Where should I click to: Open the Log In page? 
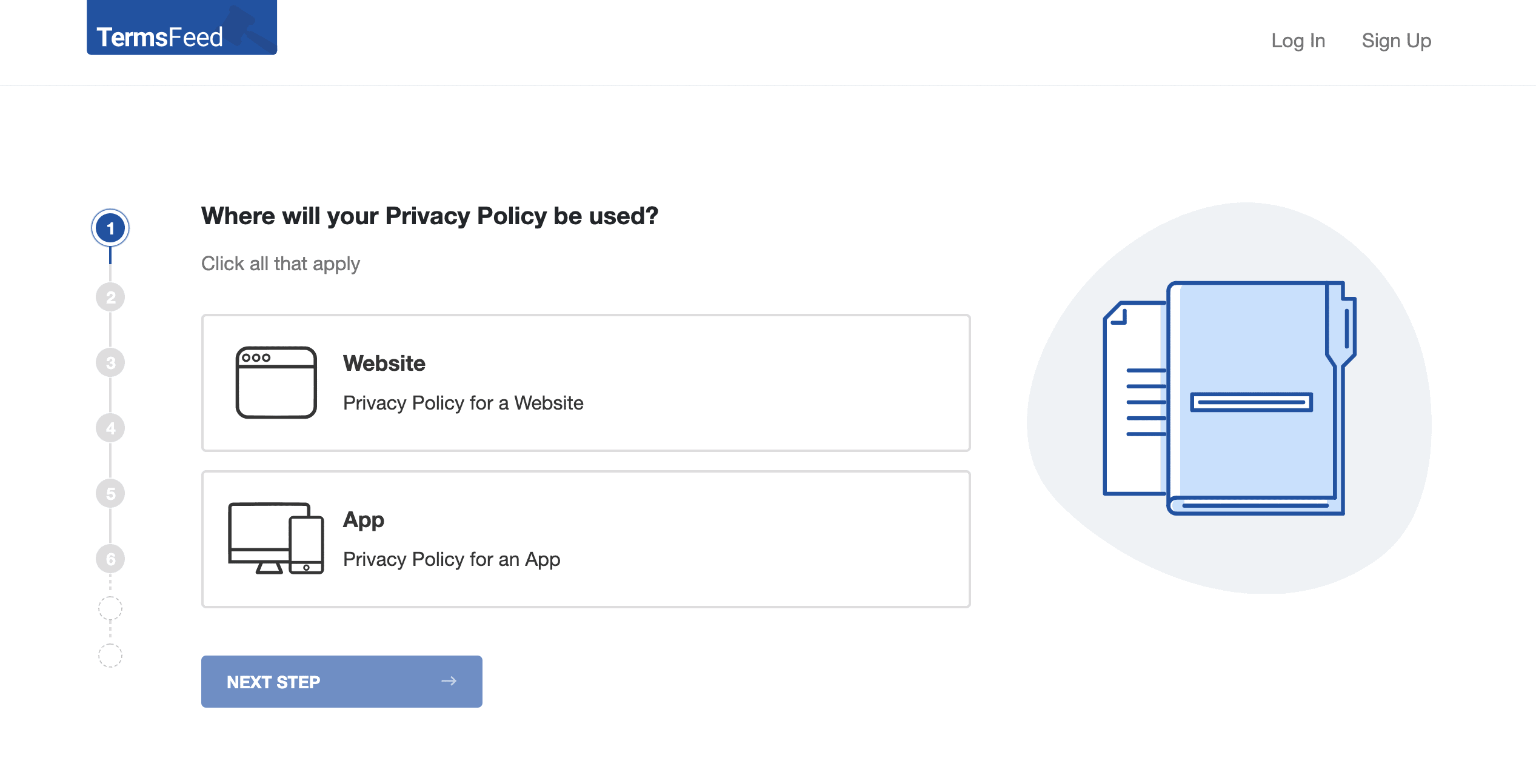pos(1298,41)
